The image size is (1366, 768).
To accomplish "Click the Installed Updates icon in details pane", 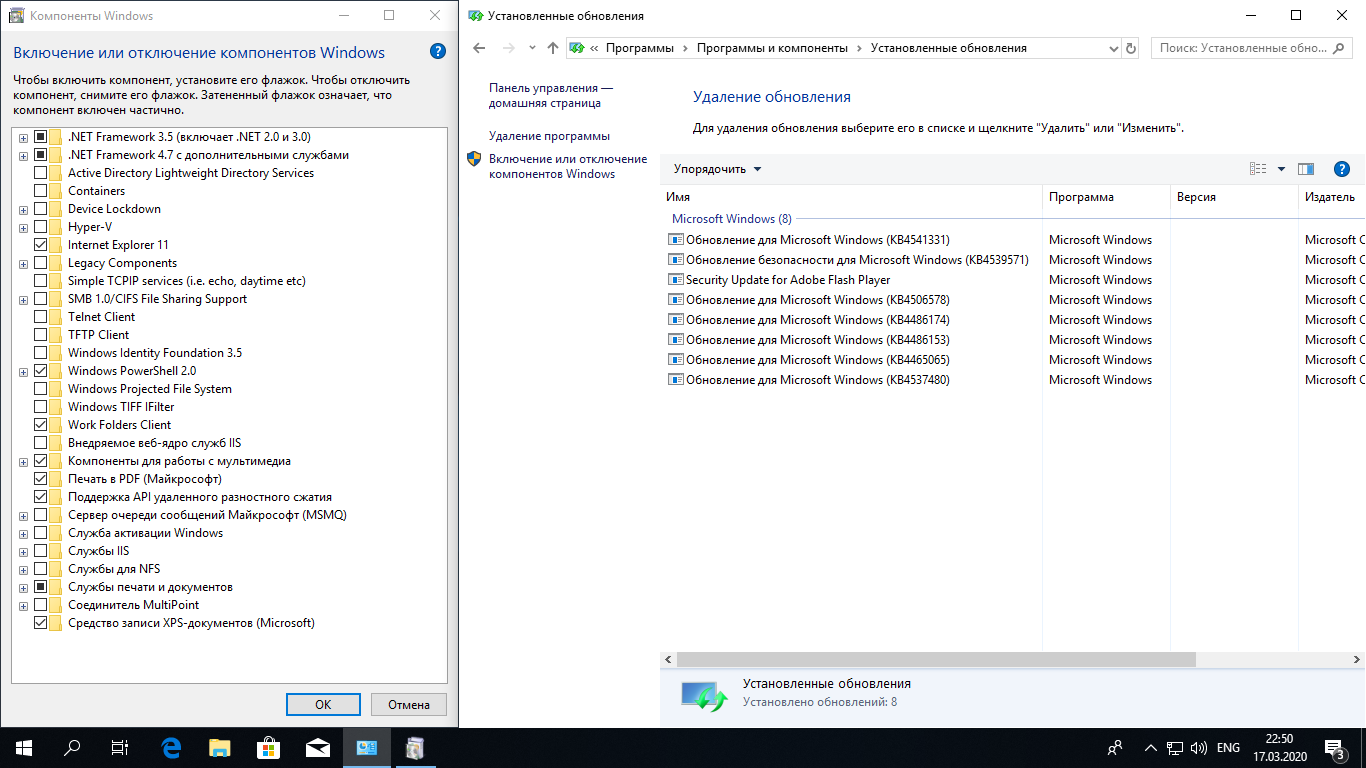I will pos(704,694).
